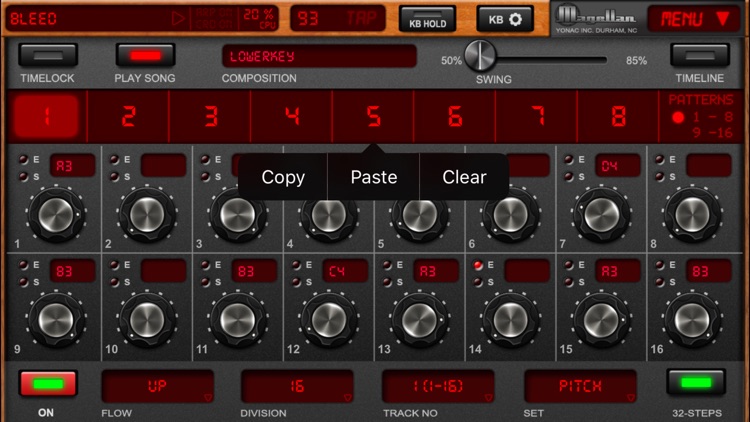Toggle step 16 S LED
The height and width of the screenshot is (422, 750).
[660, 282]
